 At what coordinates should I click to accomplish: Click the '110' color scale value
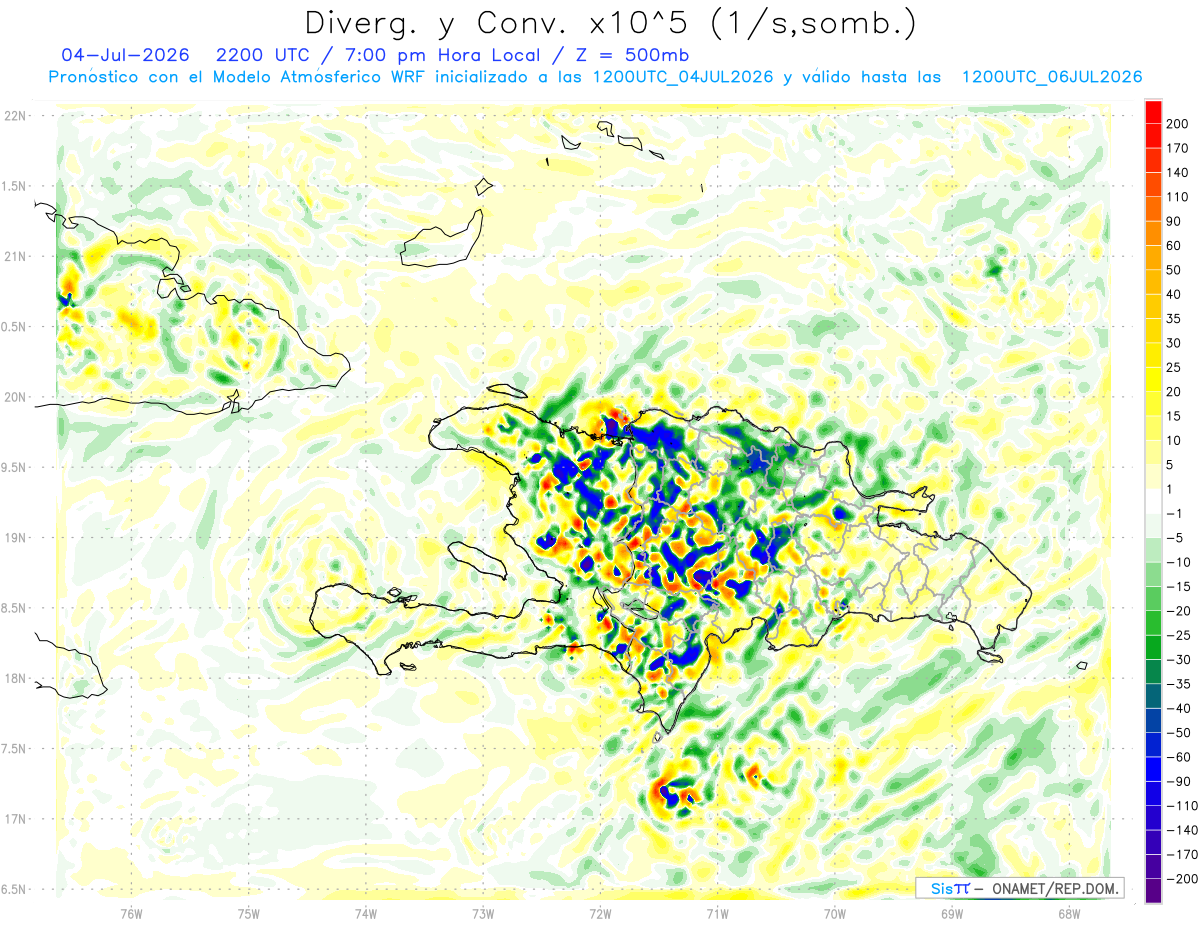[x=1178, y=197]
